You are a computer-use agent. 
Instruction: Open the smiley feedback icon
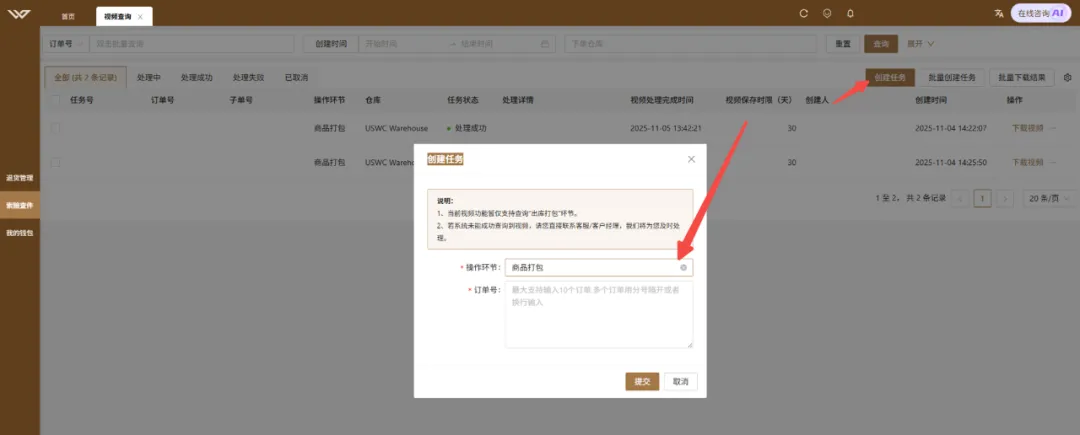(827, 13)
